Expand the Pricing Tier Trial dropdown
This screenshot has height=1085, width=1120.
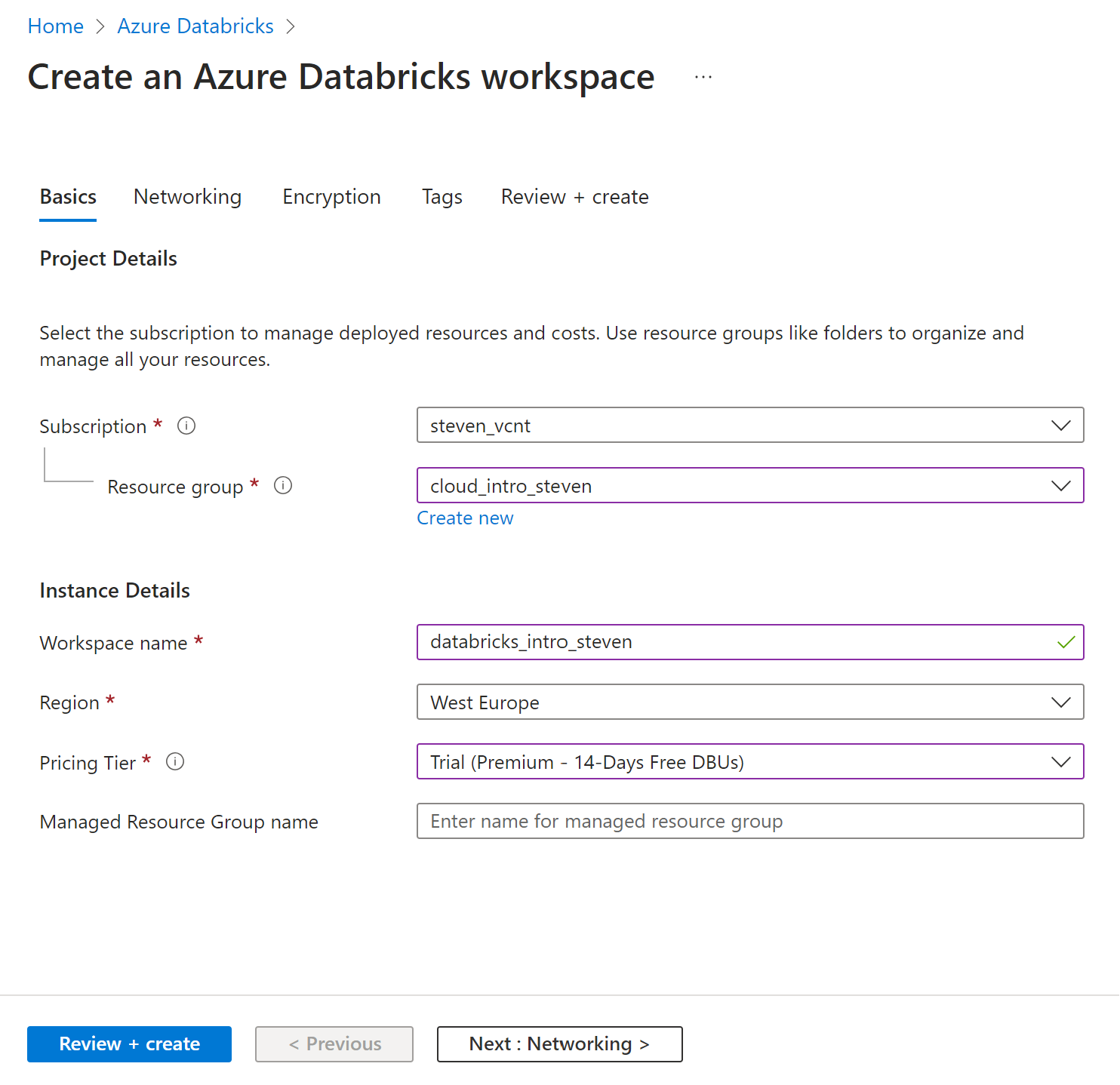click(x=750, y=761)
